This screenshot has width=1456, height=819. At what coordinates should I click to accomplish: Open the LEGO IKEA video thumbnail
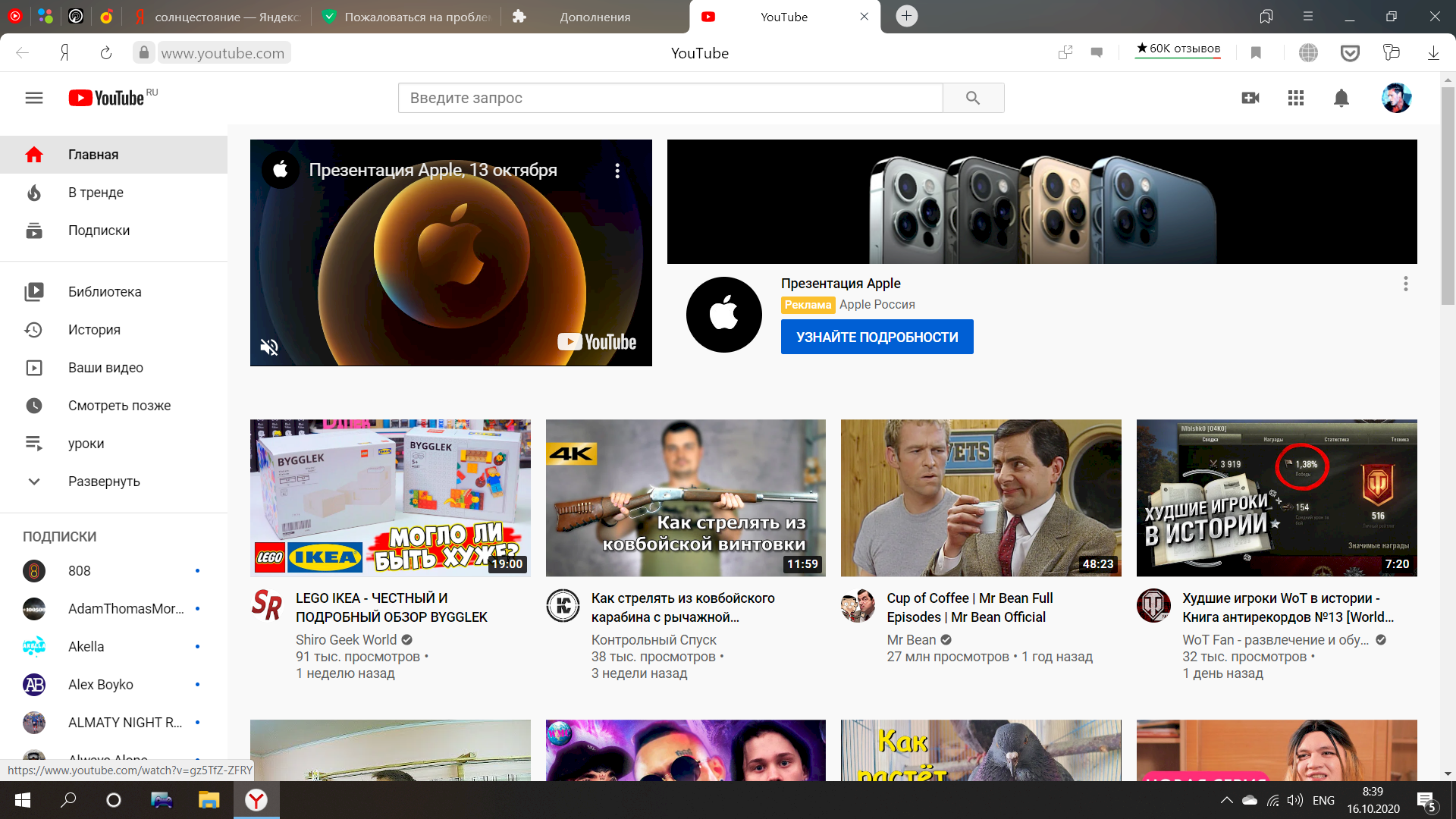pyautogui.click(x=390, y=497)
